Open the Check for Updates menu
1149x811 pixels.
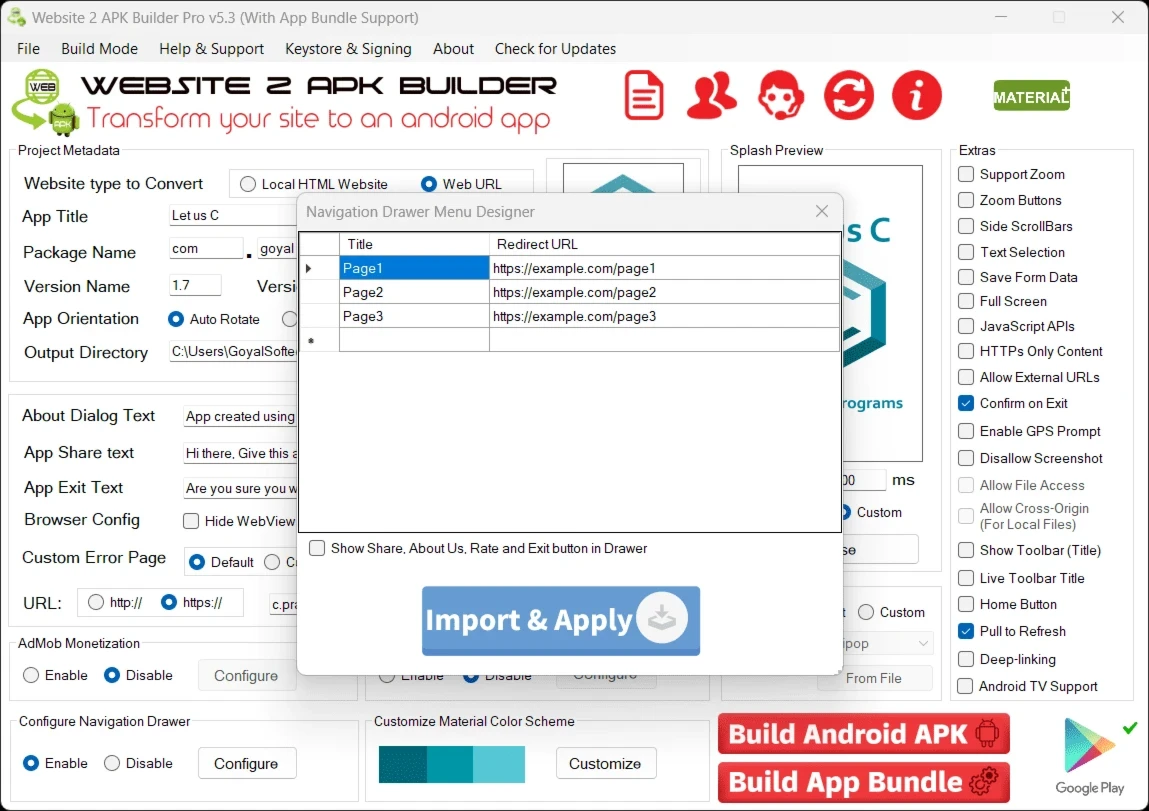555,49
